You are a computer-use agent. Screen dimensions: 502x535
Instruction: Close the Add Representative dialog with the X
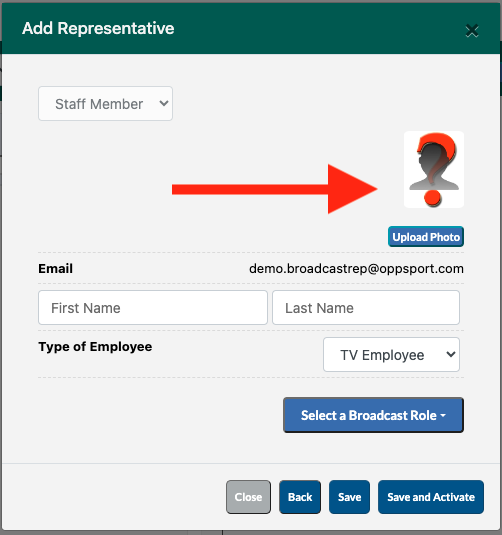click(472, 31)
